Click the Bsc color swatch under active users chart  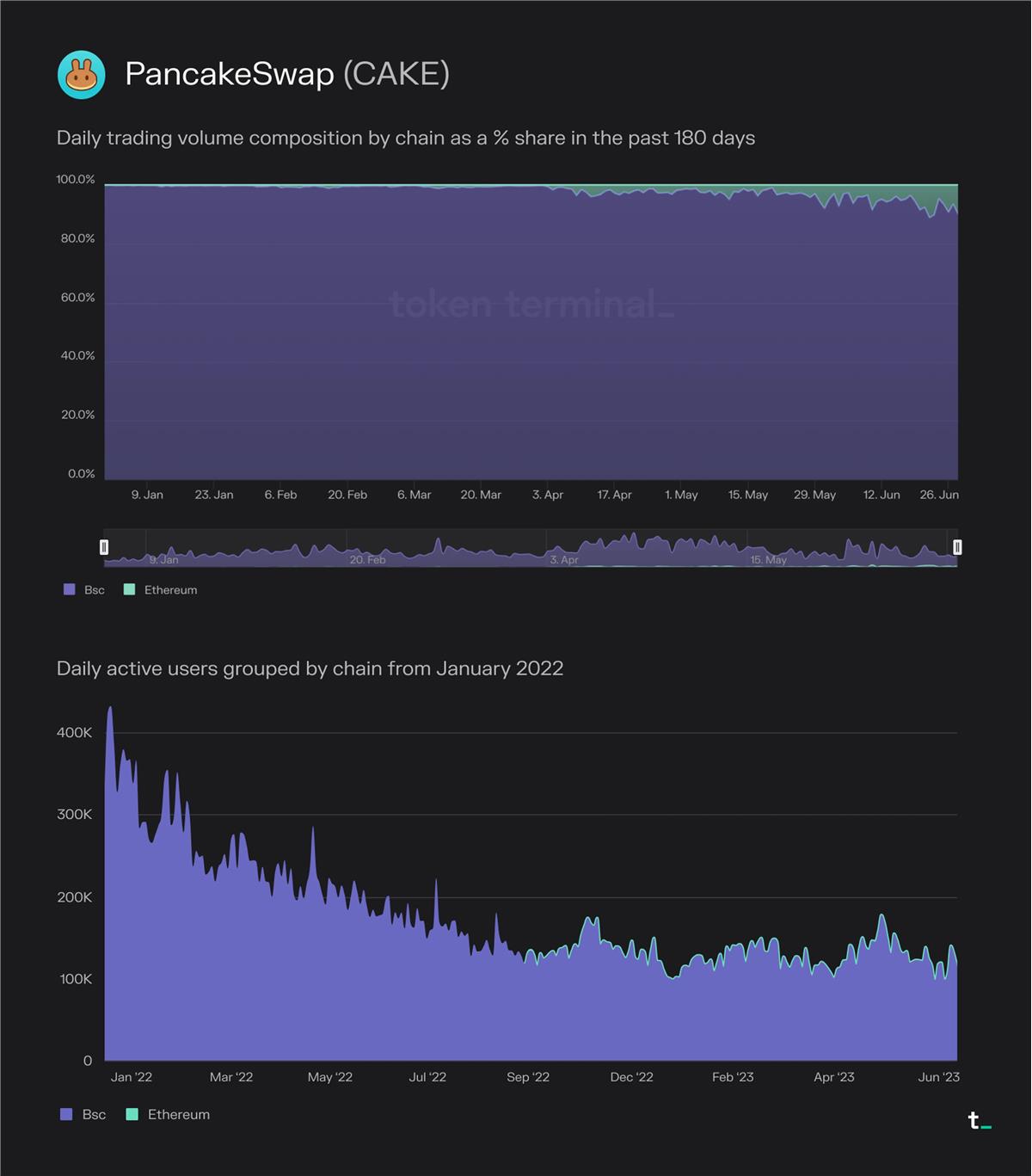tap(66, 1115)
